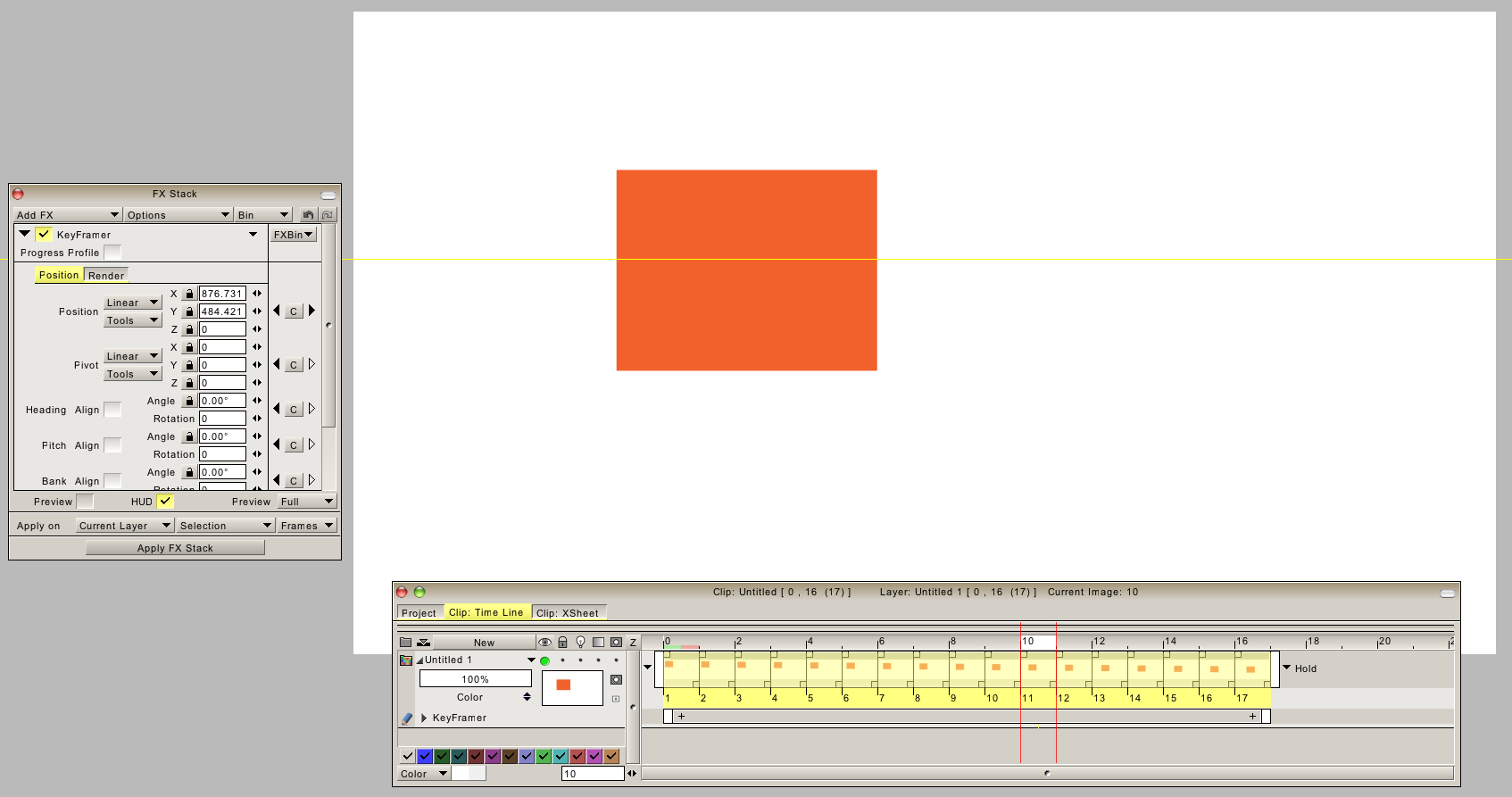Click the collapse layers icon beside folder

click(424, 643)
